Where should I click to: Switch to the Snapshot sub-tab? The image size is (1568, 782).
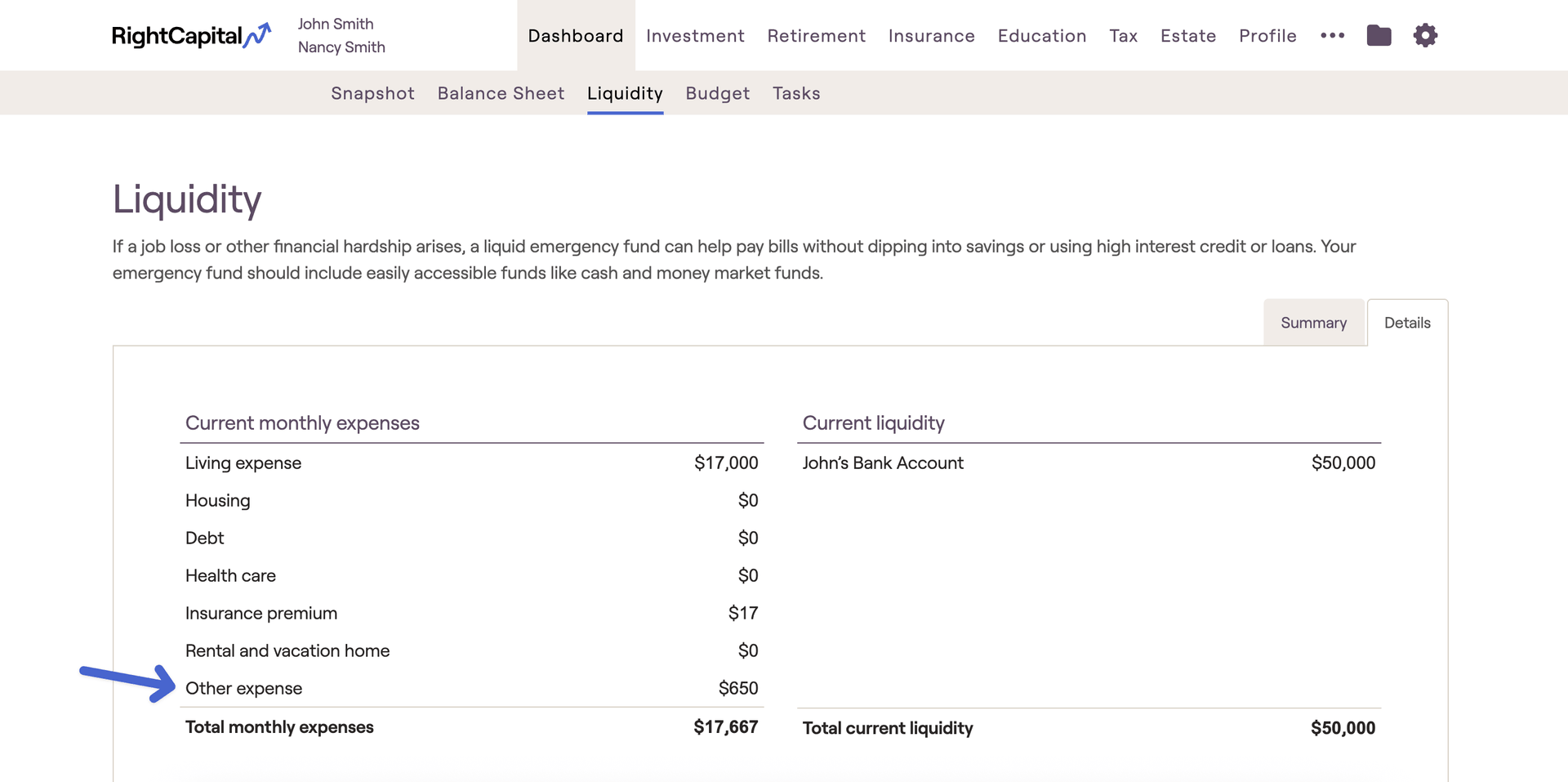pyautogui.click(x=372, y=93)
